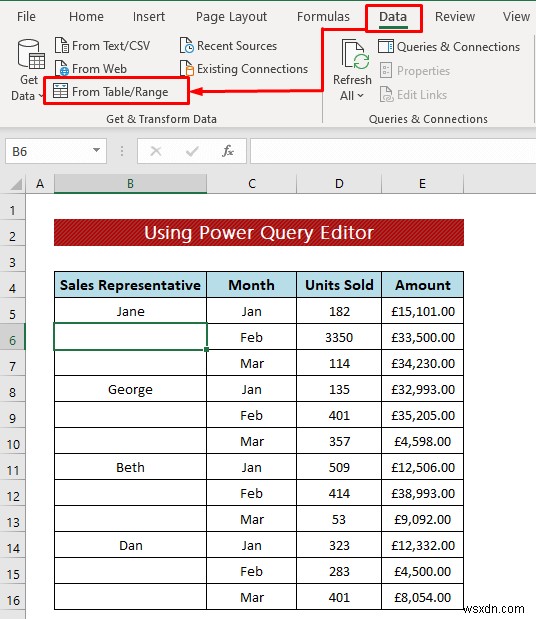
Task: Select column B header
Action: (x=130, y=184)
